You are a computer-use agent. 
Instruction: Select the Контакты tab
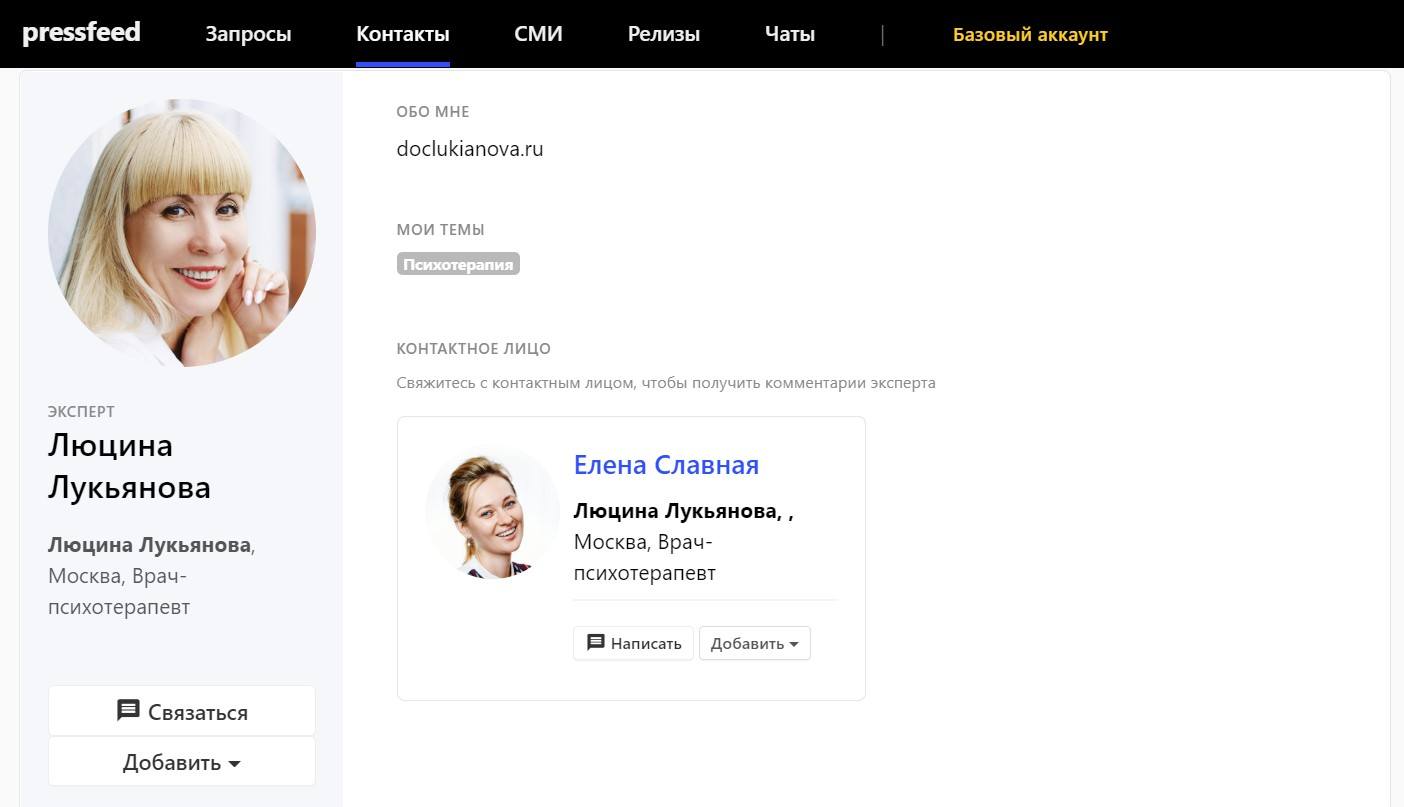pos(402,34)
